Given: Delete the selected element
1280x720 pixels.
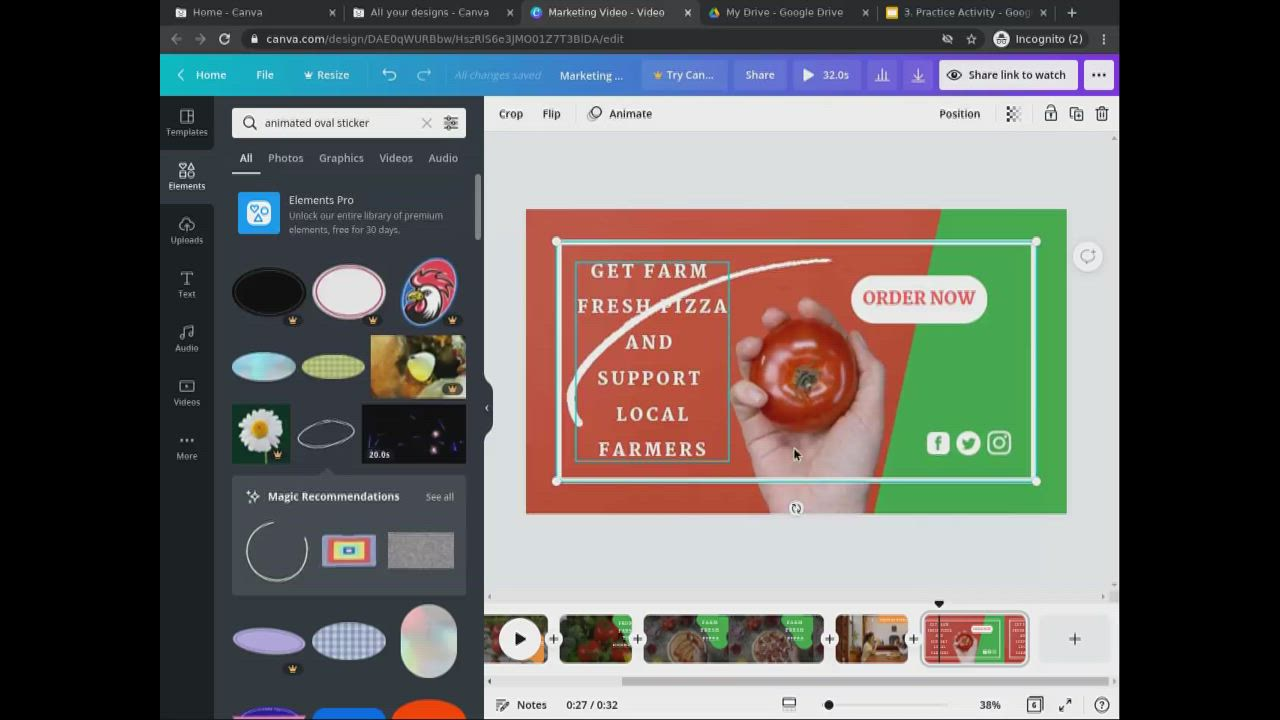Looking at the screenshot, I should [1101, 113].
